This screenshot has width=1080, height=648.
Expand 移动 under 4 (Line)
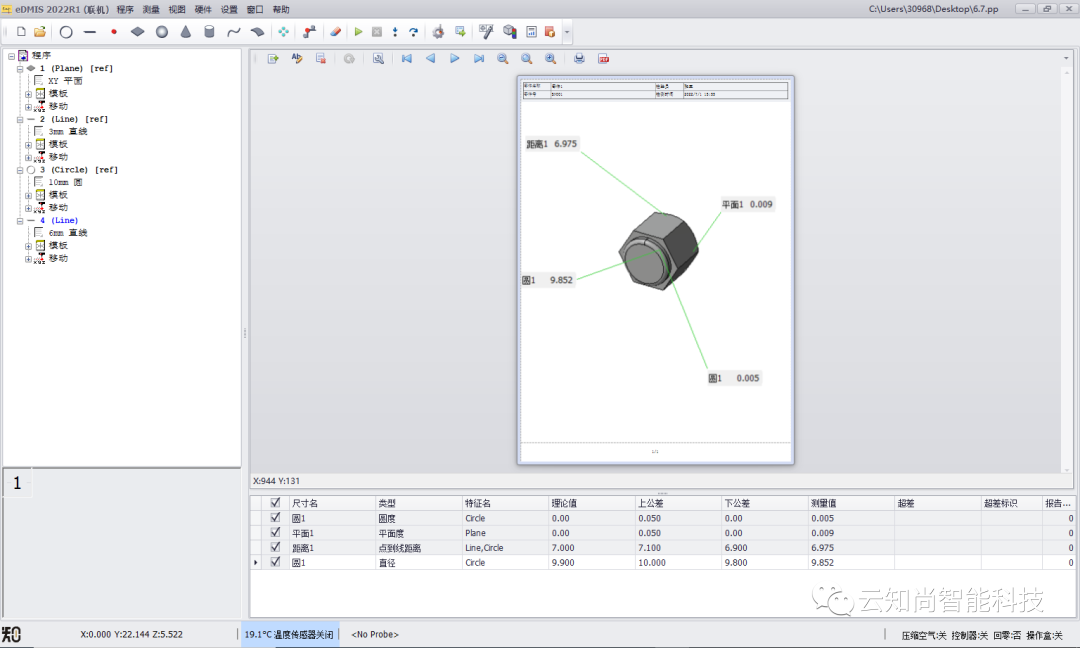click(29, 258)
